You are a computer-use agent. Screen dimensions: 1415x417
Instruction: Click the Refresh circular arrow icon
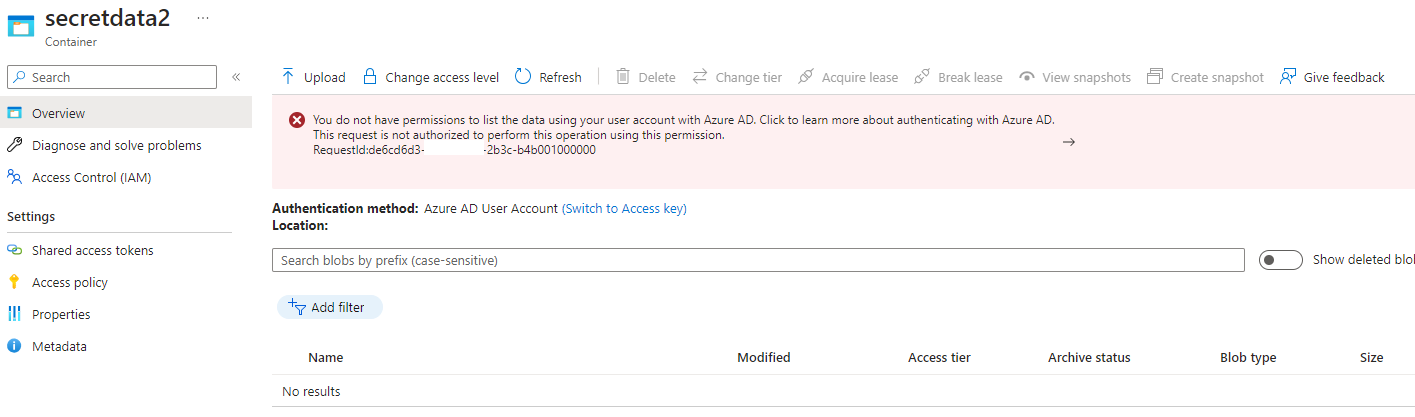coord(523,77)
